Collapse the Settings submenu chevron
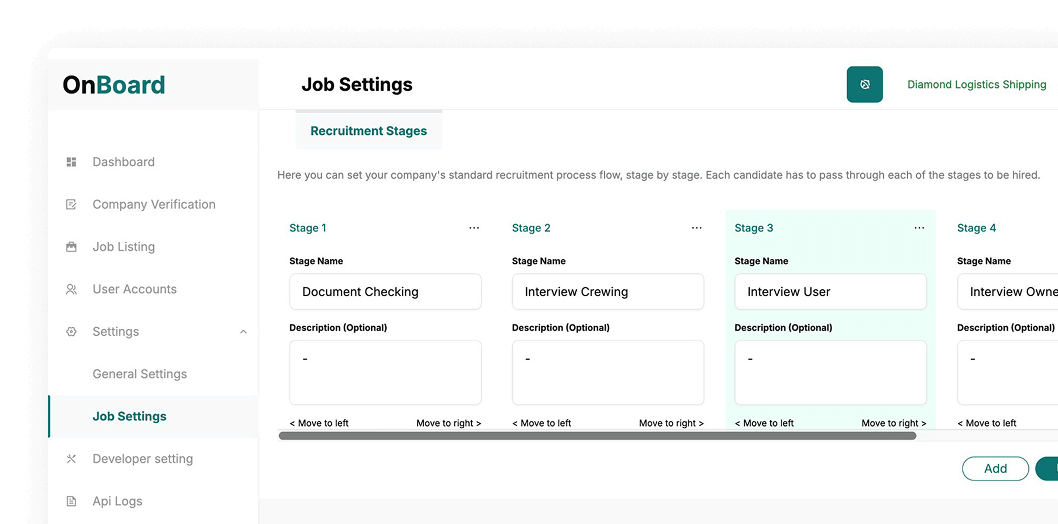Viewport: 1058px width, 524px height. click(243, 332)
